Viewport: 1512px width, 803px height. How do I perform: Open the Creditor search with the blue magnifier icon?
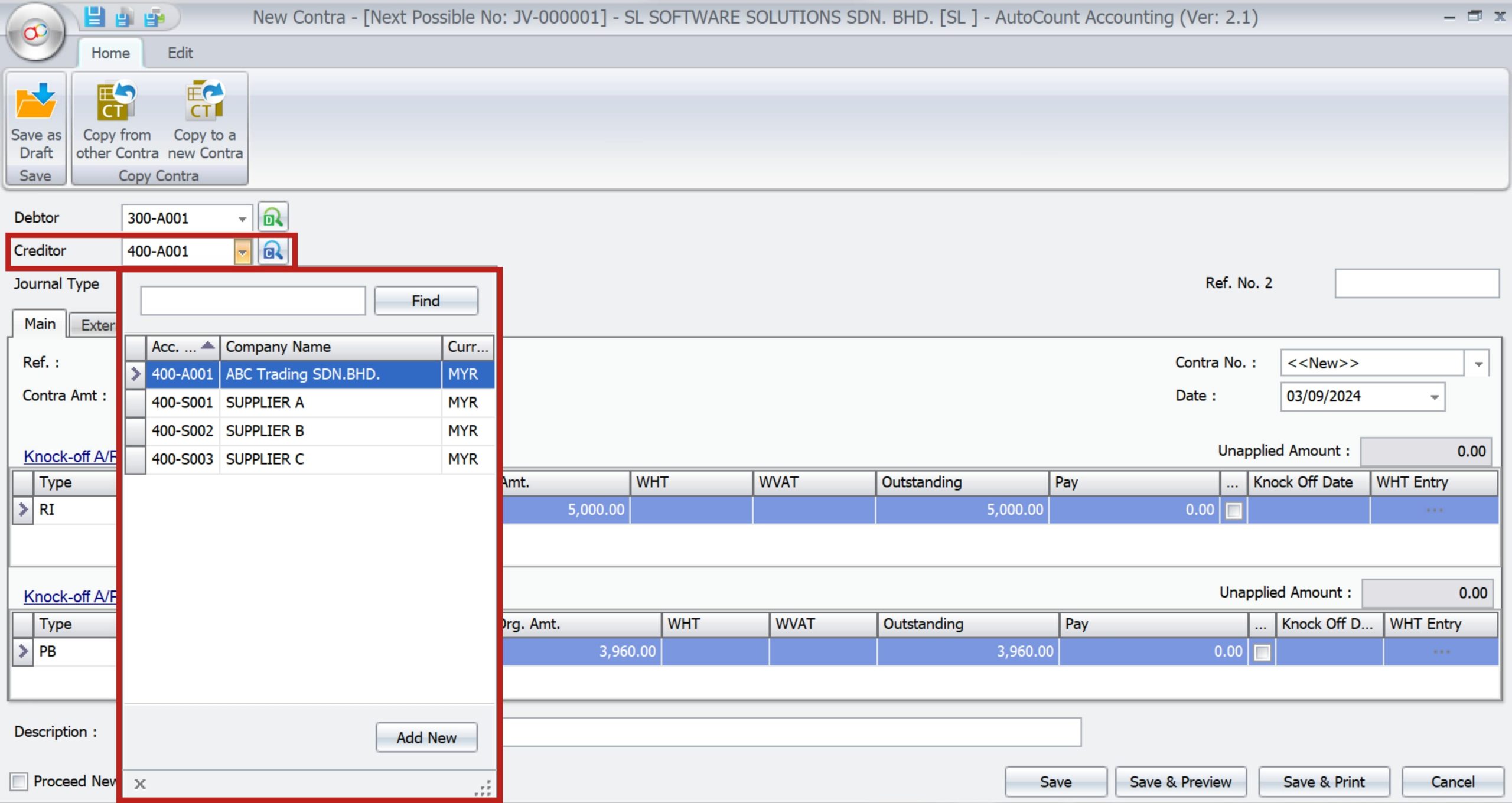[x=273, y=251]
